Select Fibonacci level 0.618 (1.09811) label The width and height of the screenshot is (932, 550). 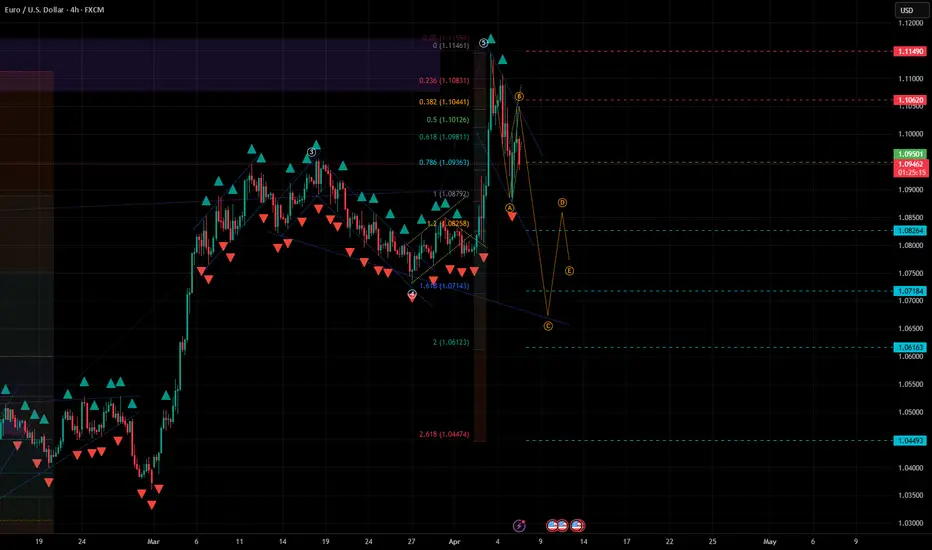point(444,137)
